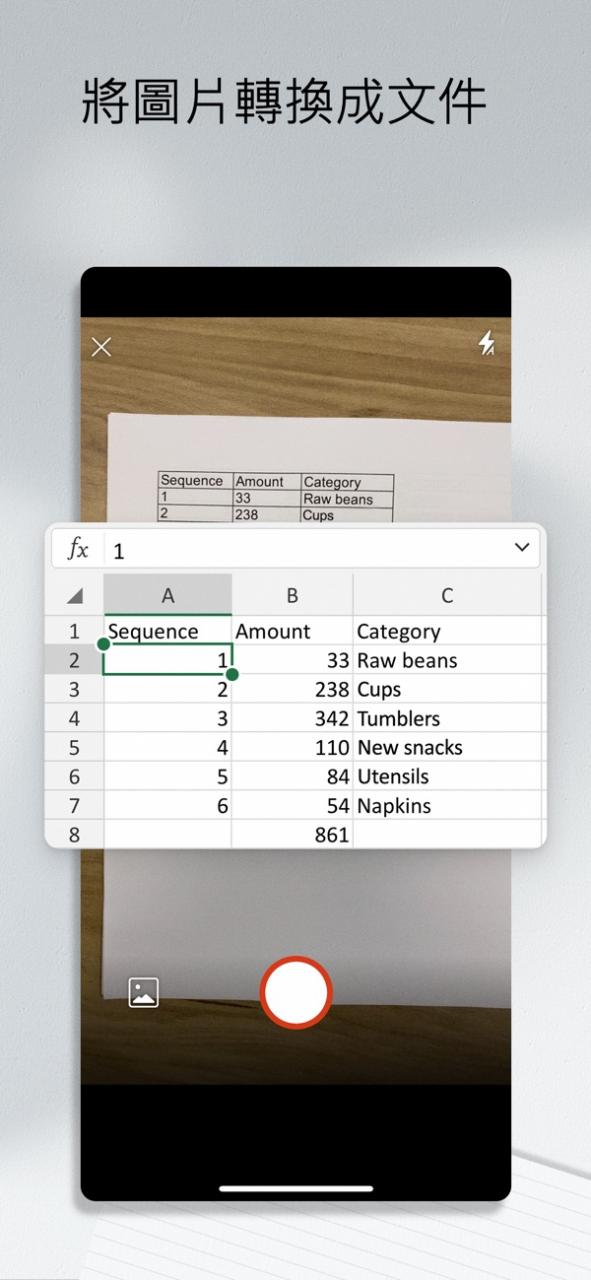Viewport: 591px width, 1280px height.
Task: Click the 'Tumblers' cell
Action: coord(447,718)
